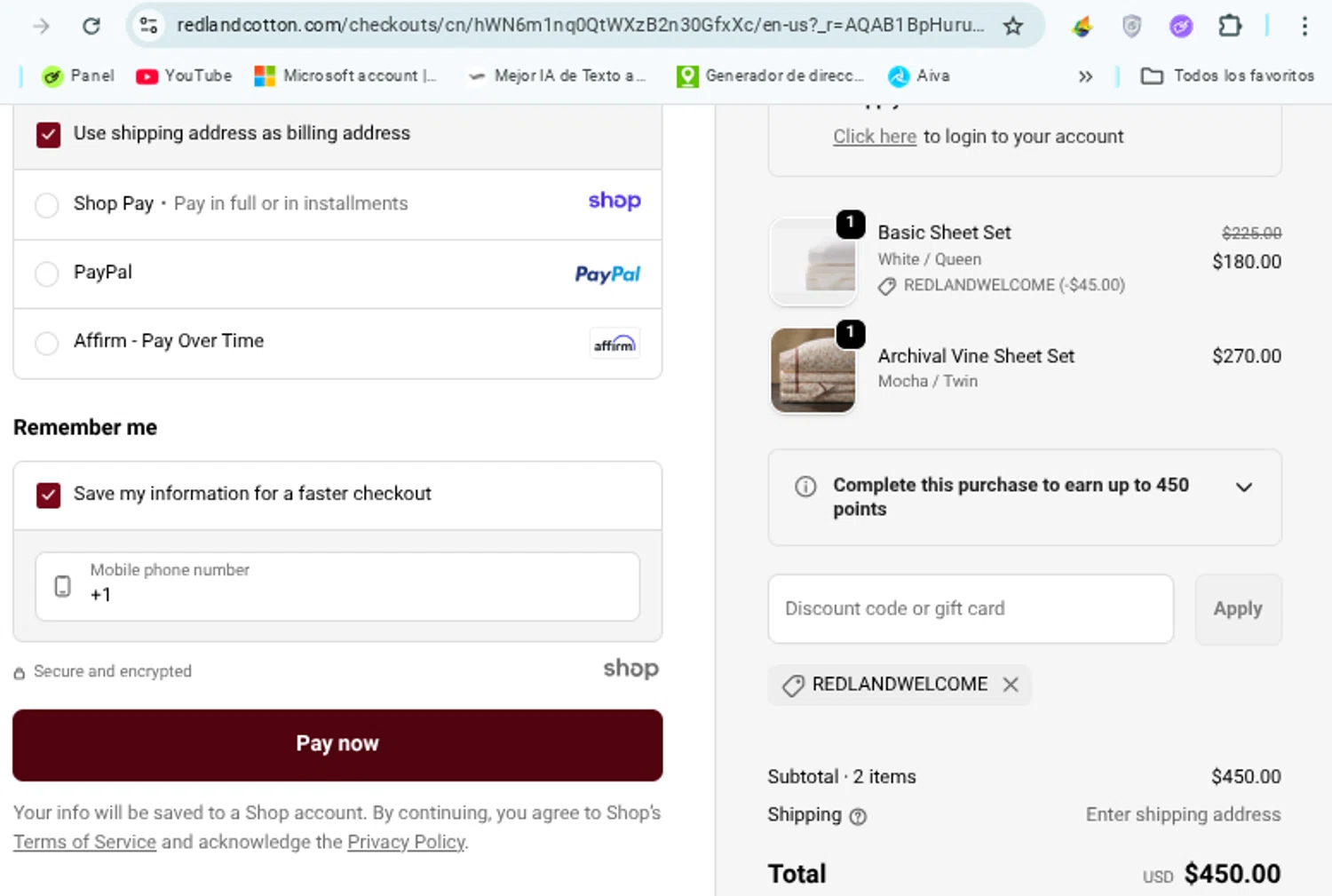Click the Archival Vine Sheet Set product name
The height and width of the screenshot is (896, 1332).
pyautogui.click(x=976, y=356)
